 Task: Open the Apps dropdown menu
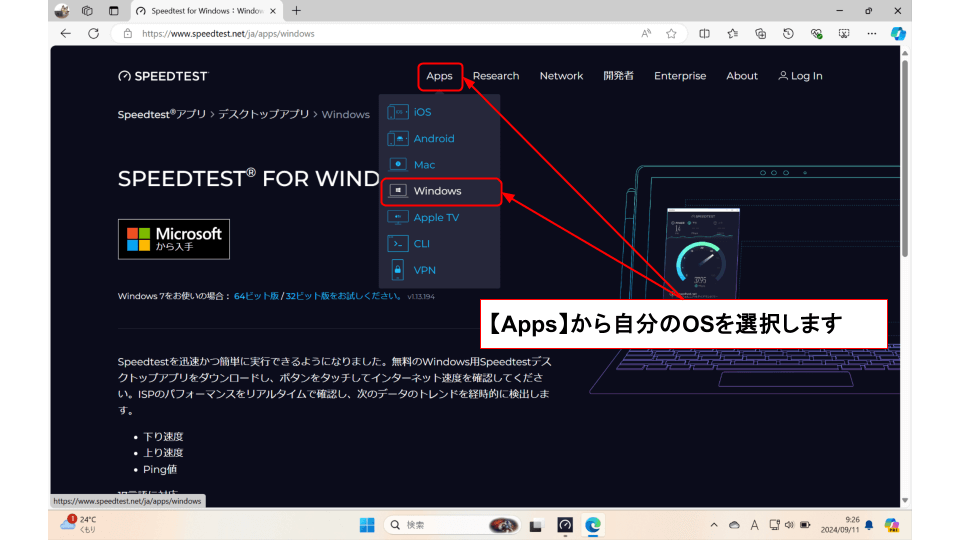(x=439, y=76)
